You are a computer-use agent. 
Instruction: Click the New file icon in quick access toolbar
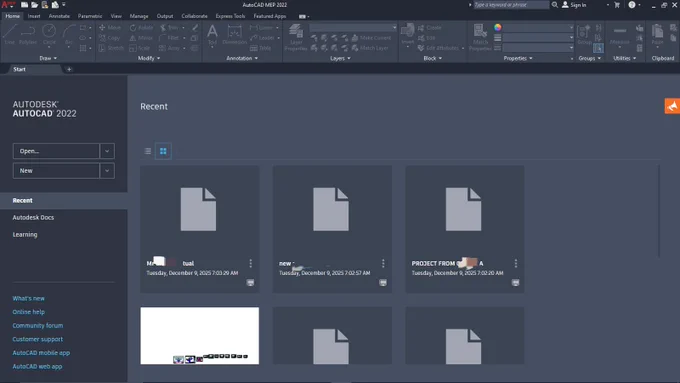point(24,5)
